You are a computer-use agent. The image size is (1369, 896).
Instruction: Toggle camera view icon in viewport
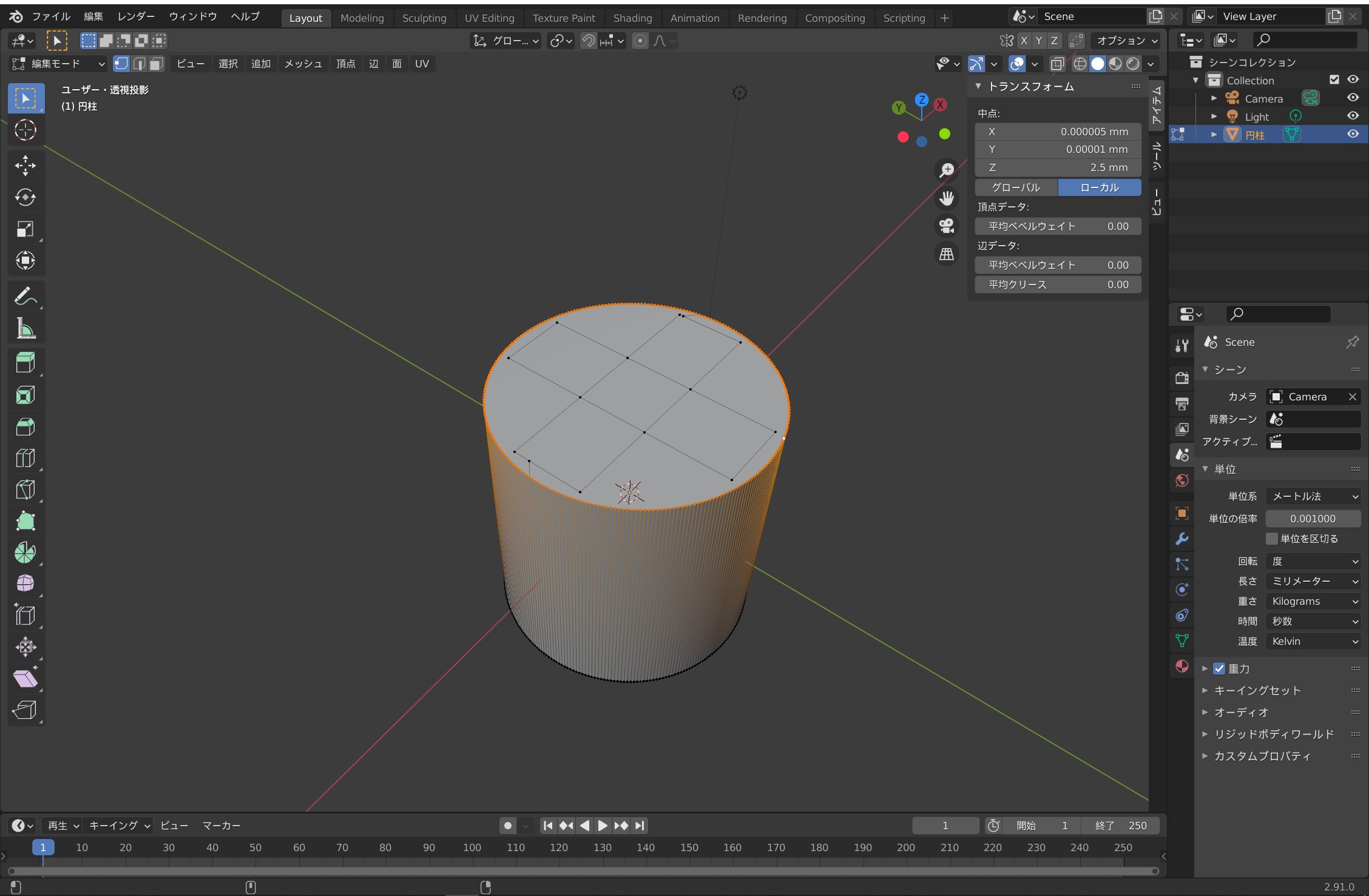pyautogui.click(x=947, y=226)
